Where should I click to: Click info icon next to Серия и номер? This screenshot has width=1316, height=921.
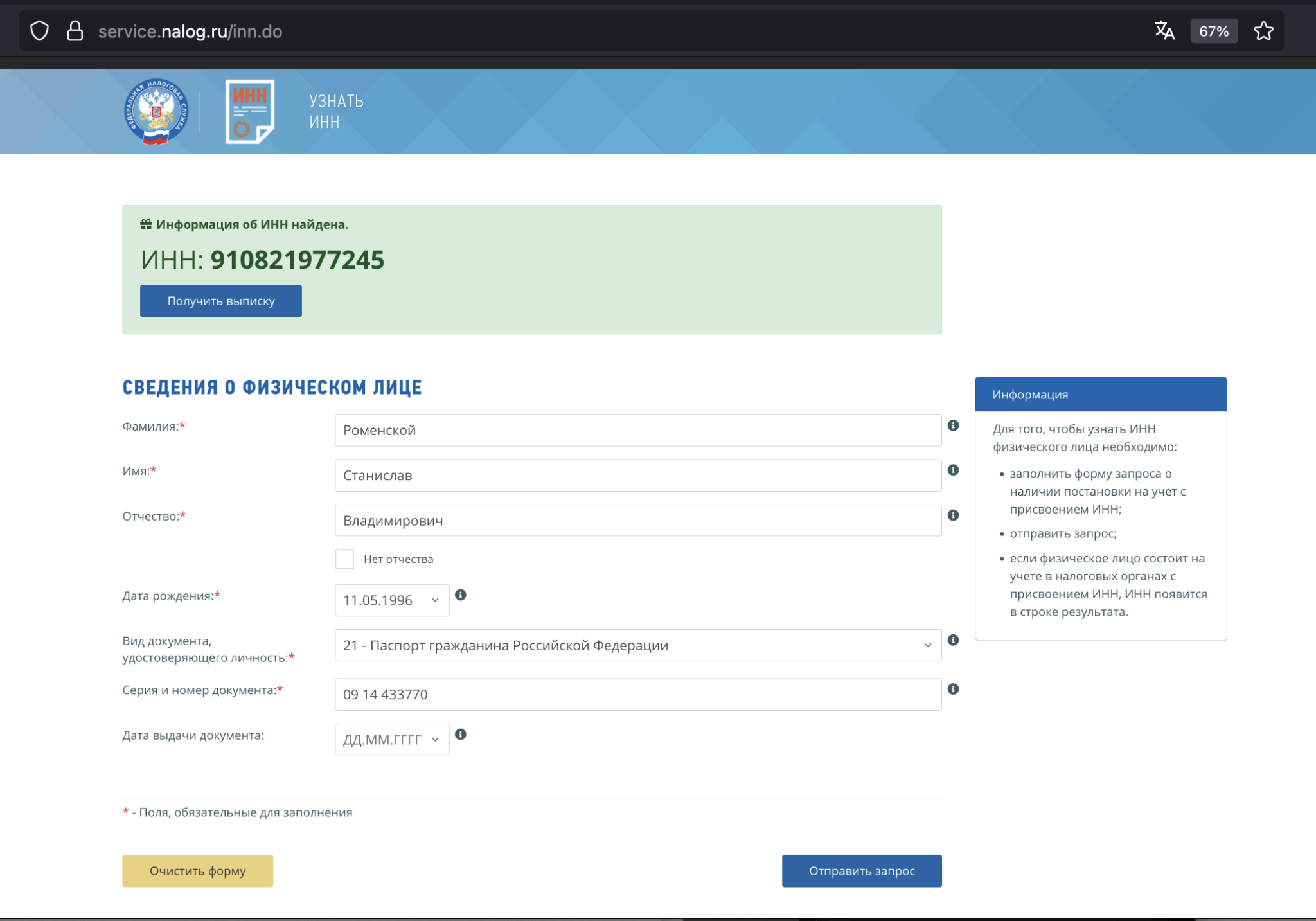954,689
